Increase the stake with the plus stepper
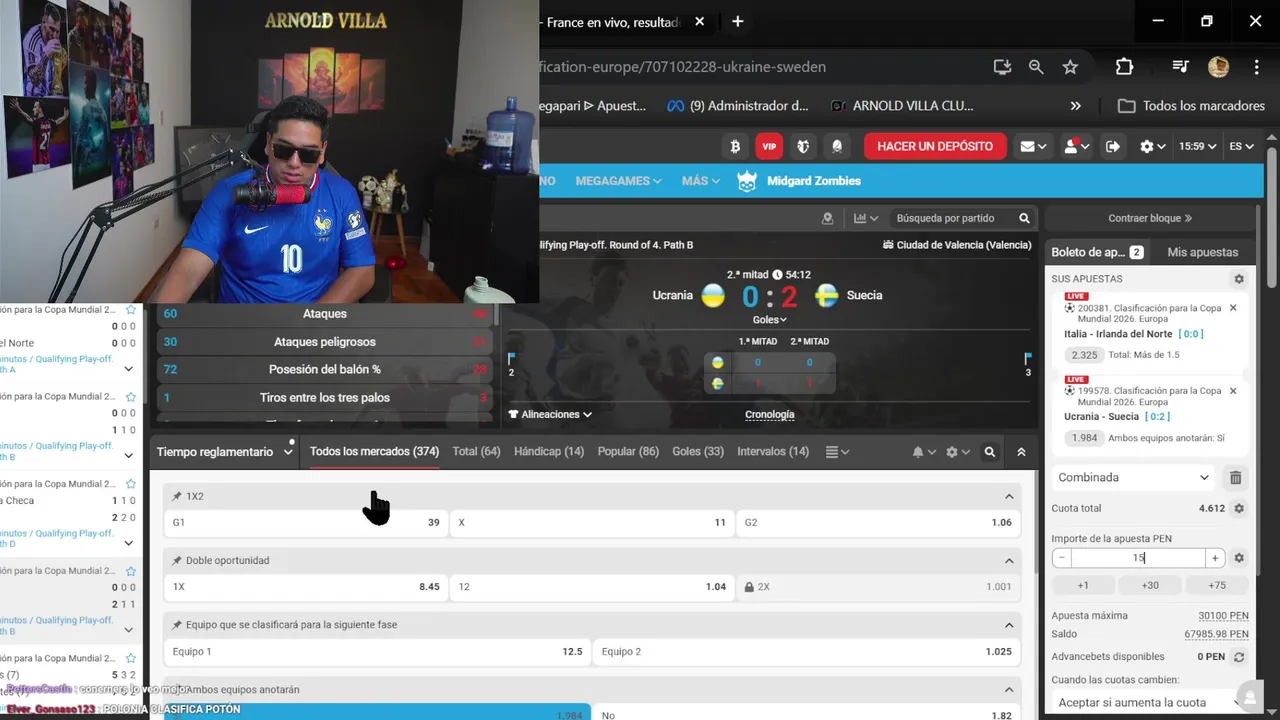The image size is (1280, 720). pyautogui.click(x=1215, y=558)
